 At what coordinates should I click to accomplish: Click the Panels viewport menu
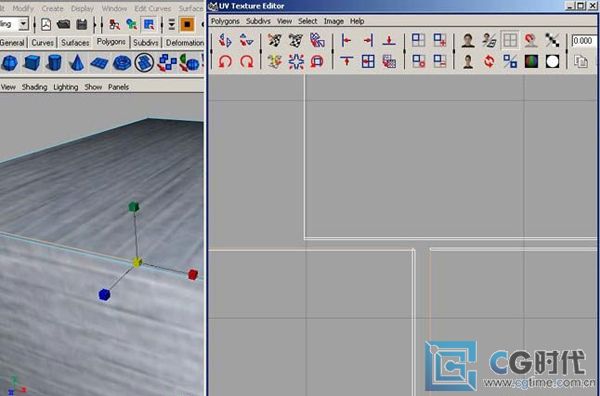tap(118, 87)
